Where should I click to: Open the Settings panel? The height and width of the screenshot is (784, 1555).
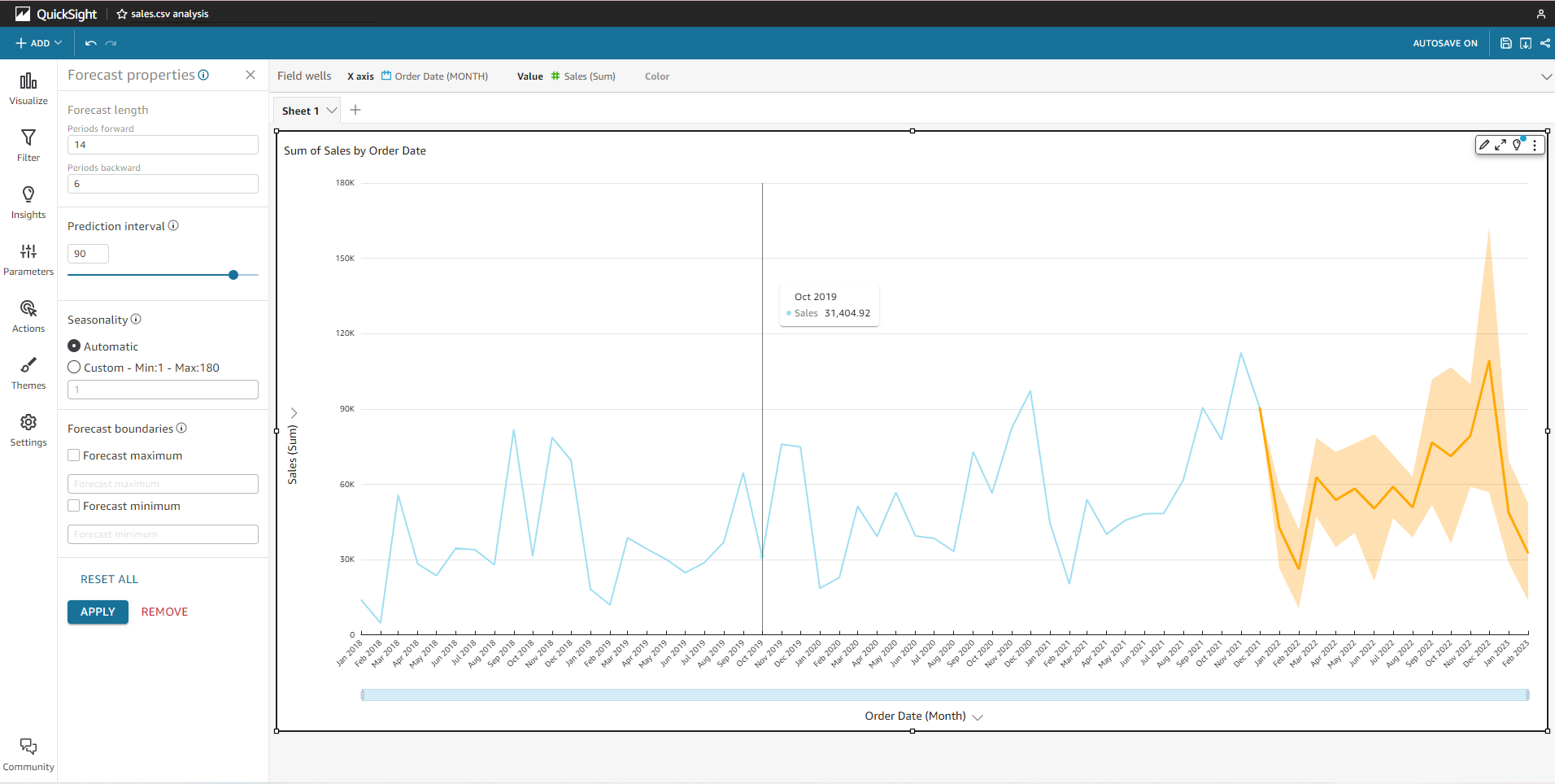coord(28,430)
